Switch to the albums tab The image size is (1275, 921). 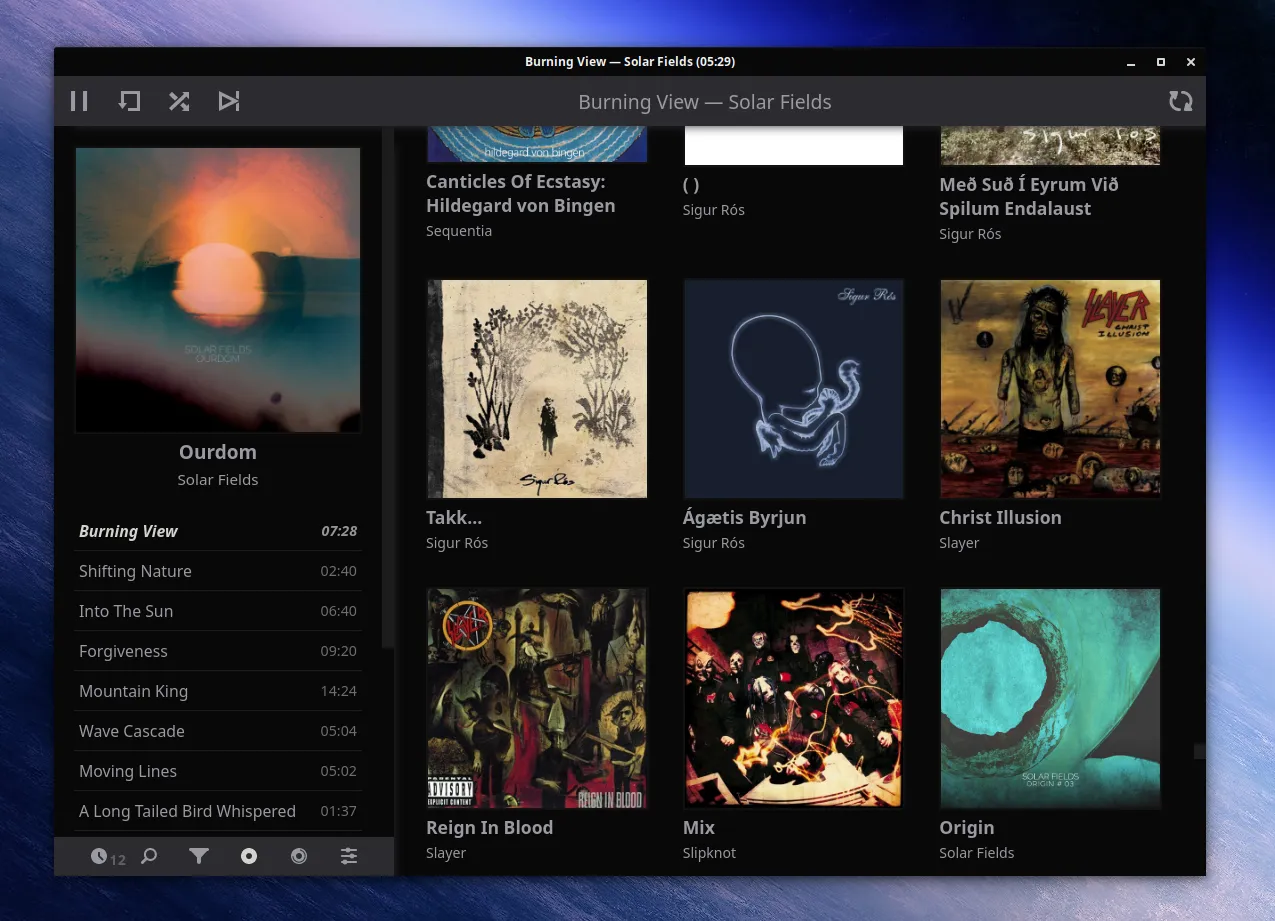point(248,856)
